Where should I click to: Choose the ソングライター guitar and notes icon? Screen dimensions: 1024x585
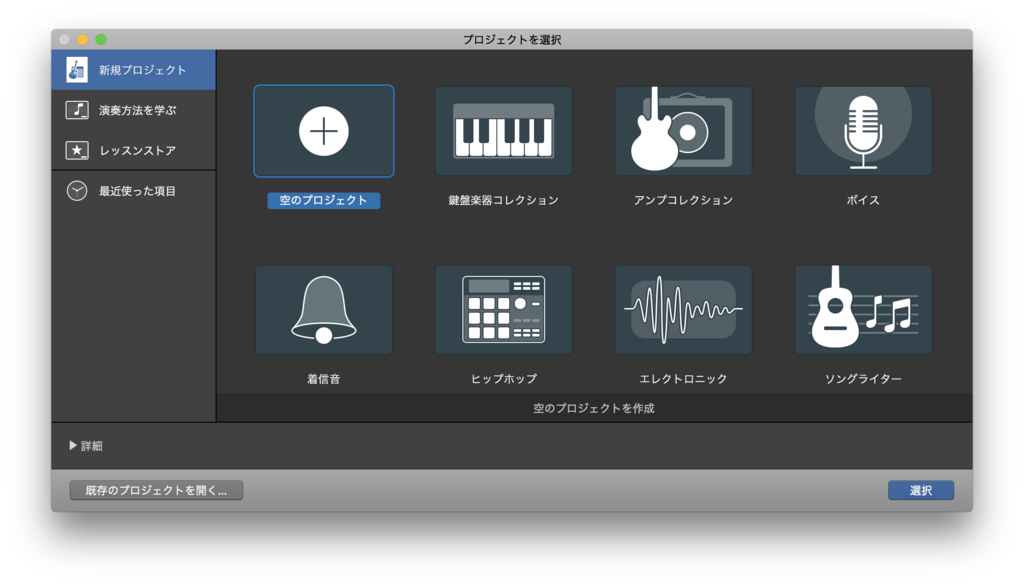click(863, 310)
